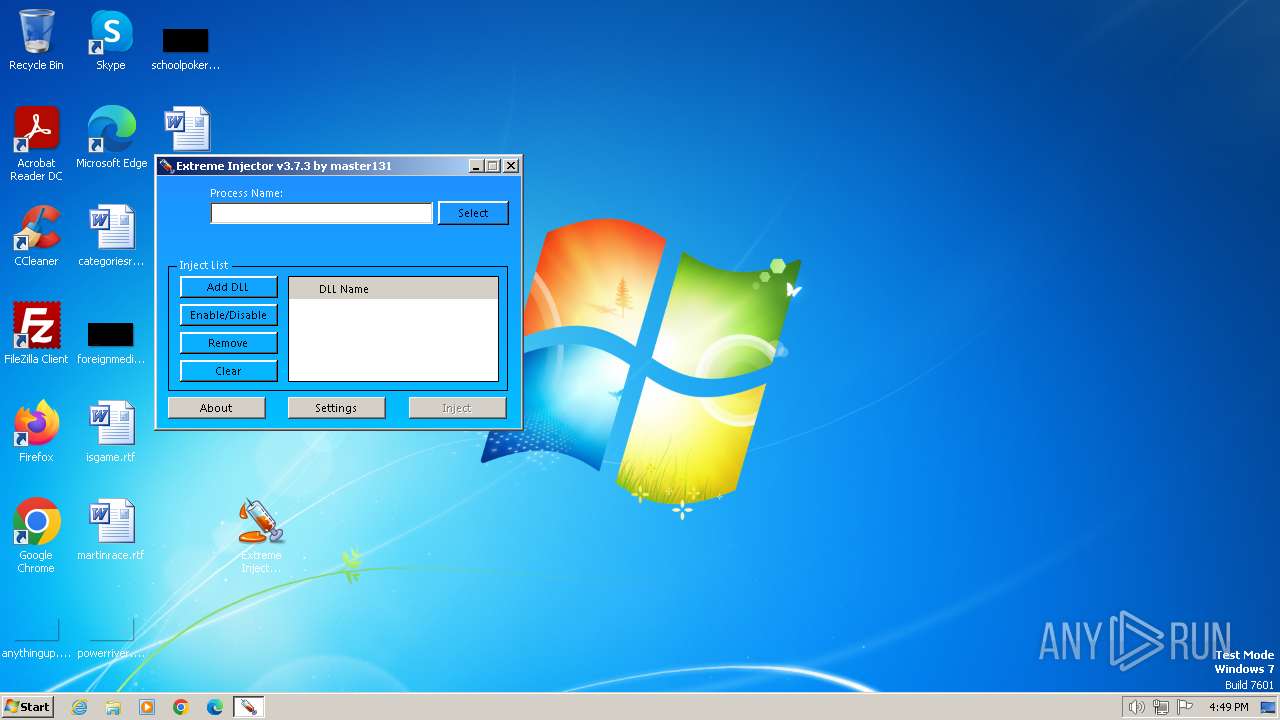Click the Extreme Injector title bar syringe icon
Image resolution: width=1280 pixels, height=720 pixels.
(x=167, y=166)
